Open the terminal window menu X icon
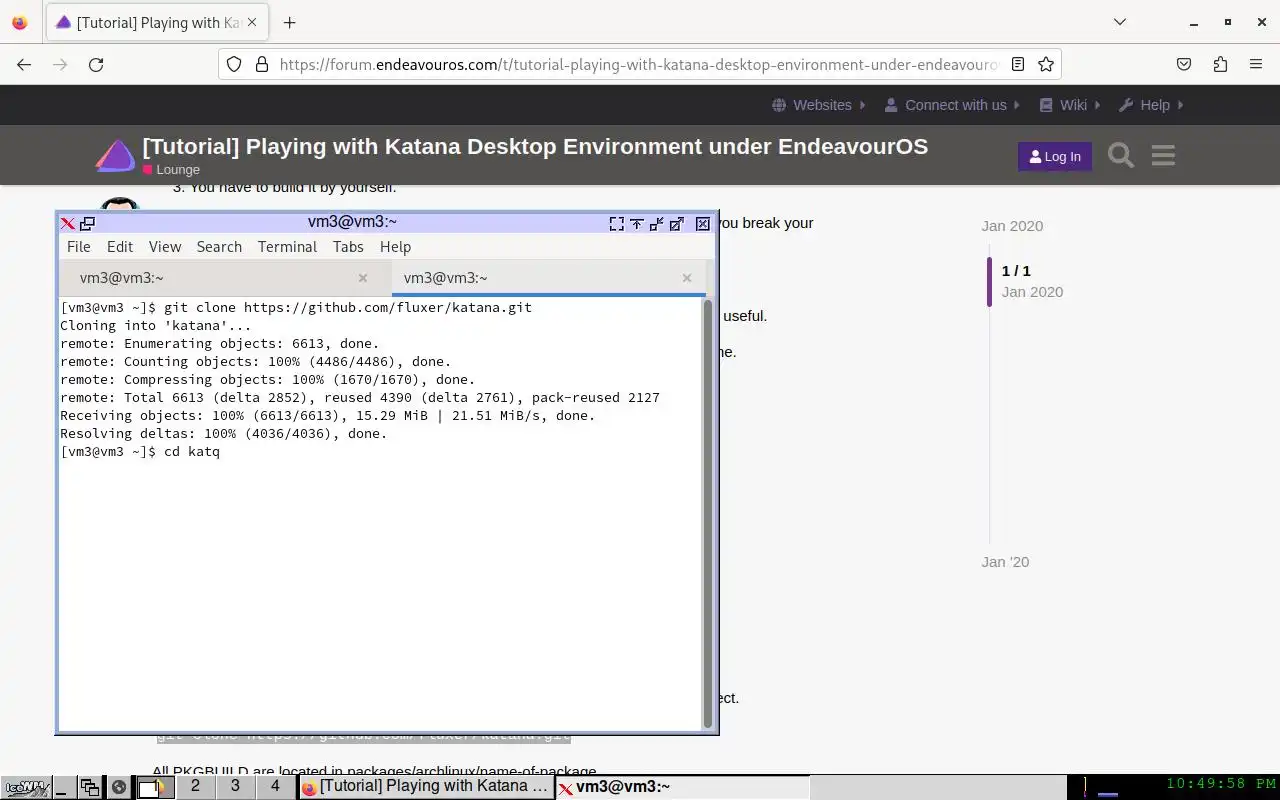 67,224
